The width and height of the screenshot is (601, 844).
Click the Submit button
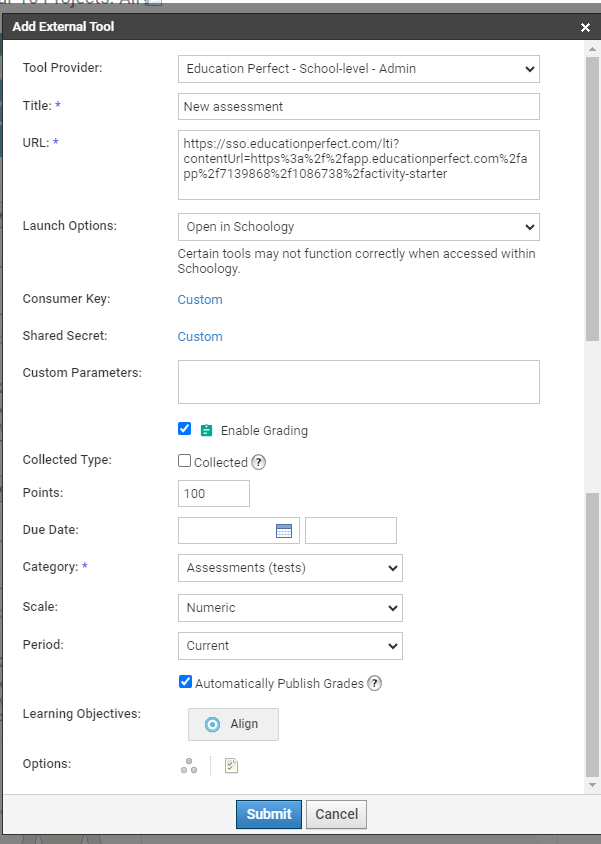(269, 814)
